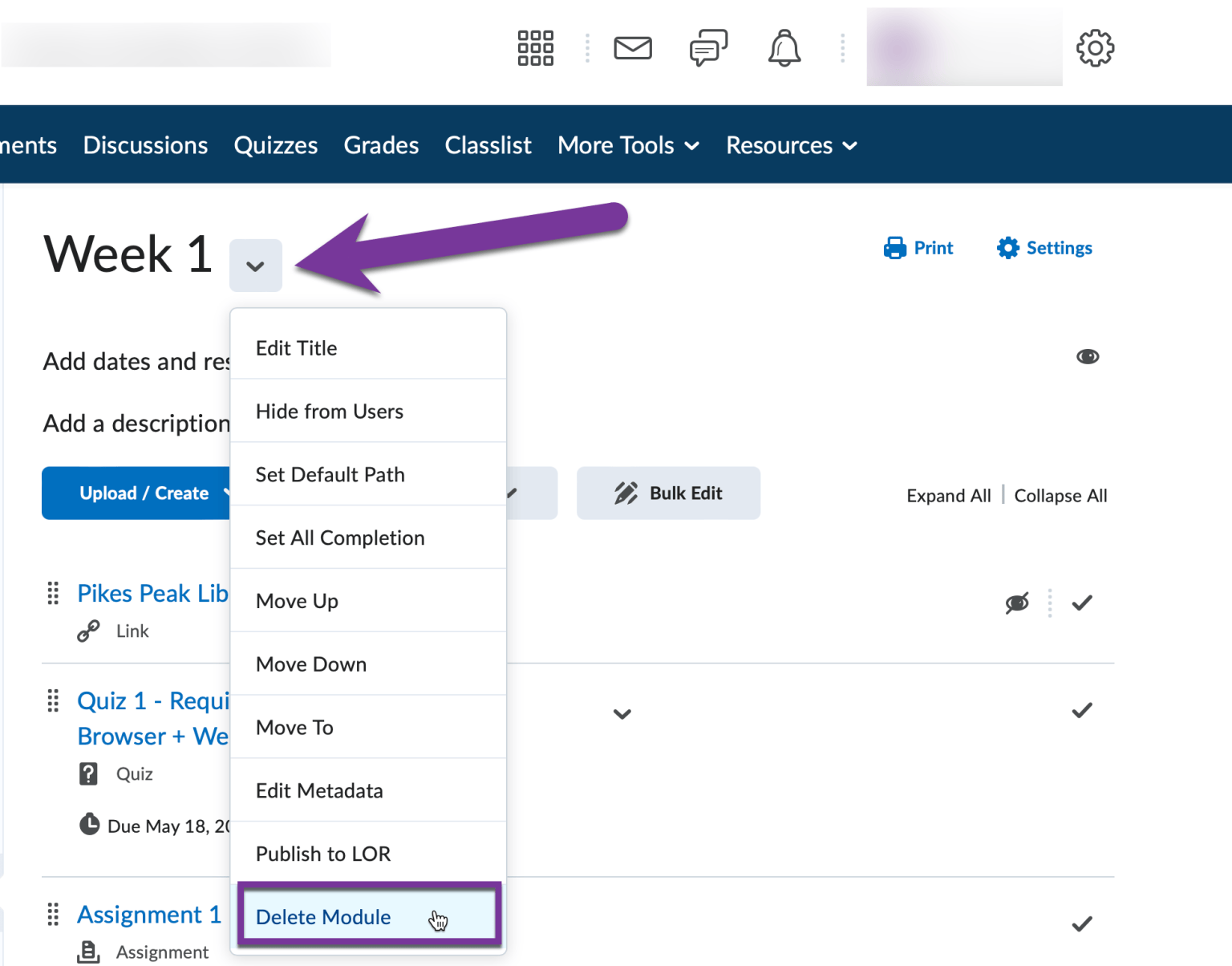The height and width of the screenshot is (966, 1232).
Task: Open the Quiz 1 item actions chevron
Action: click(x=622, y=713)
